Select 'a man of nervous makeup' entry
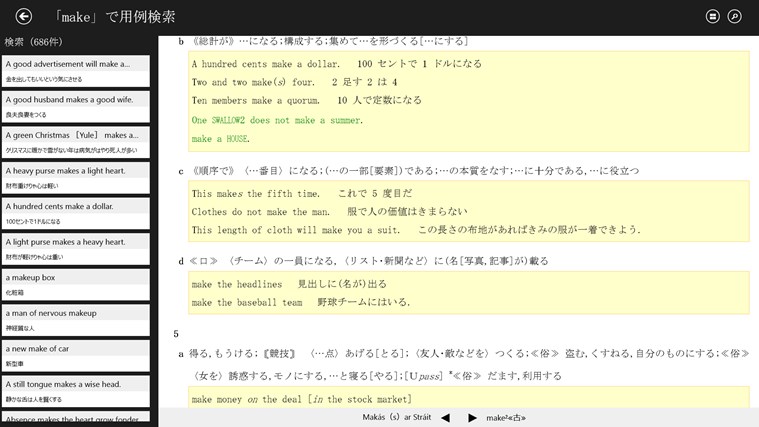The width and height of the screenshot is (759, 427). coord(77,319)
